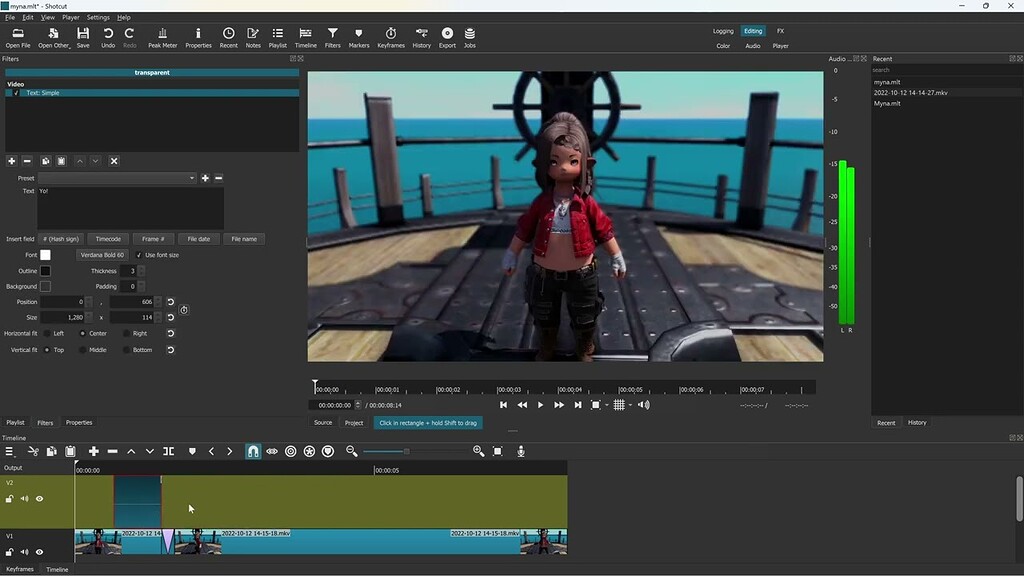Select the Ripple Delete and Close Gap icon
1024x576 pixels.
click(x=111, y=451)
